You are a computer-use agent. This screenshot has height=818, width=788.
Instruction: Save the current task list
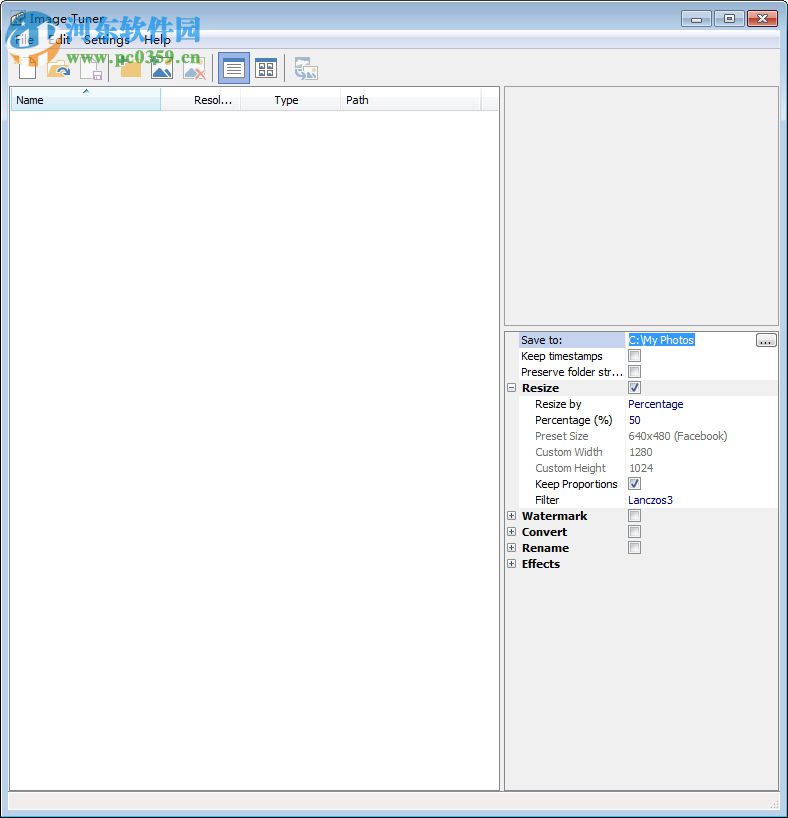[x=91, y=68]
